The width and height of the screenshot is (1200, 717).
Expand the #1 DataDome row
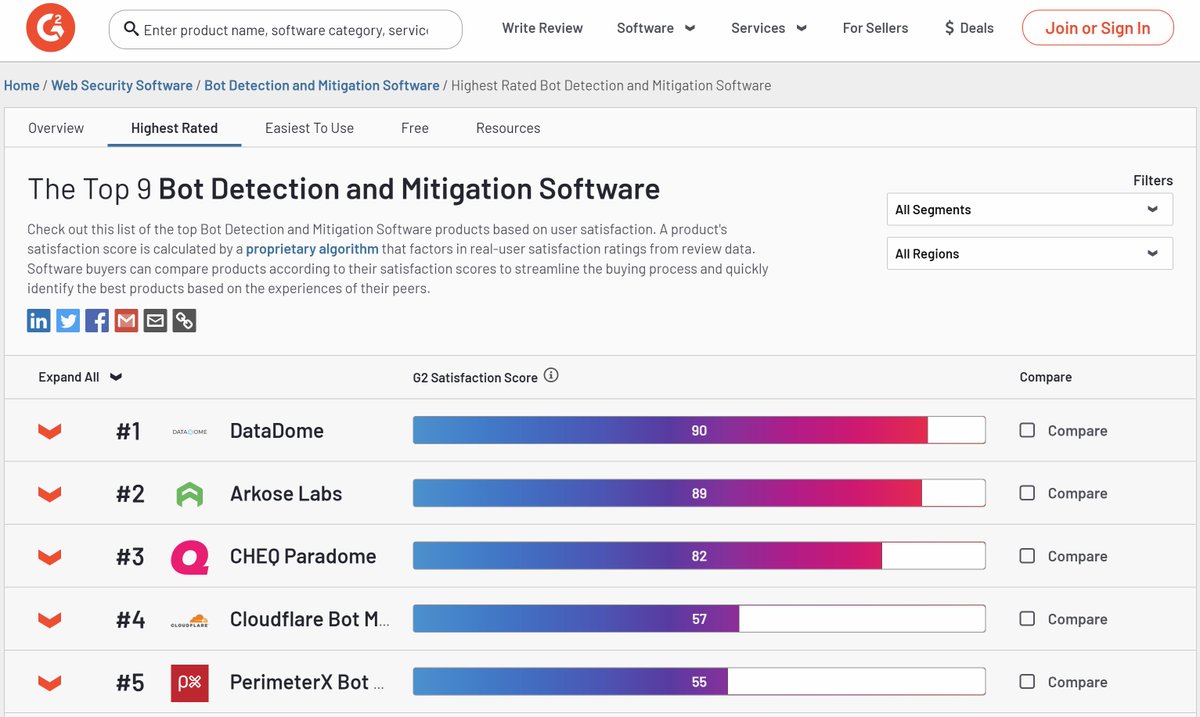click(x=49, y=431)
